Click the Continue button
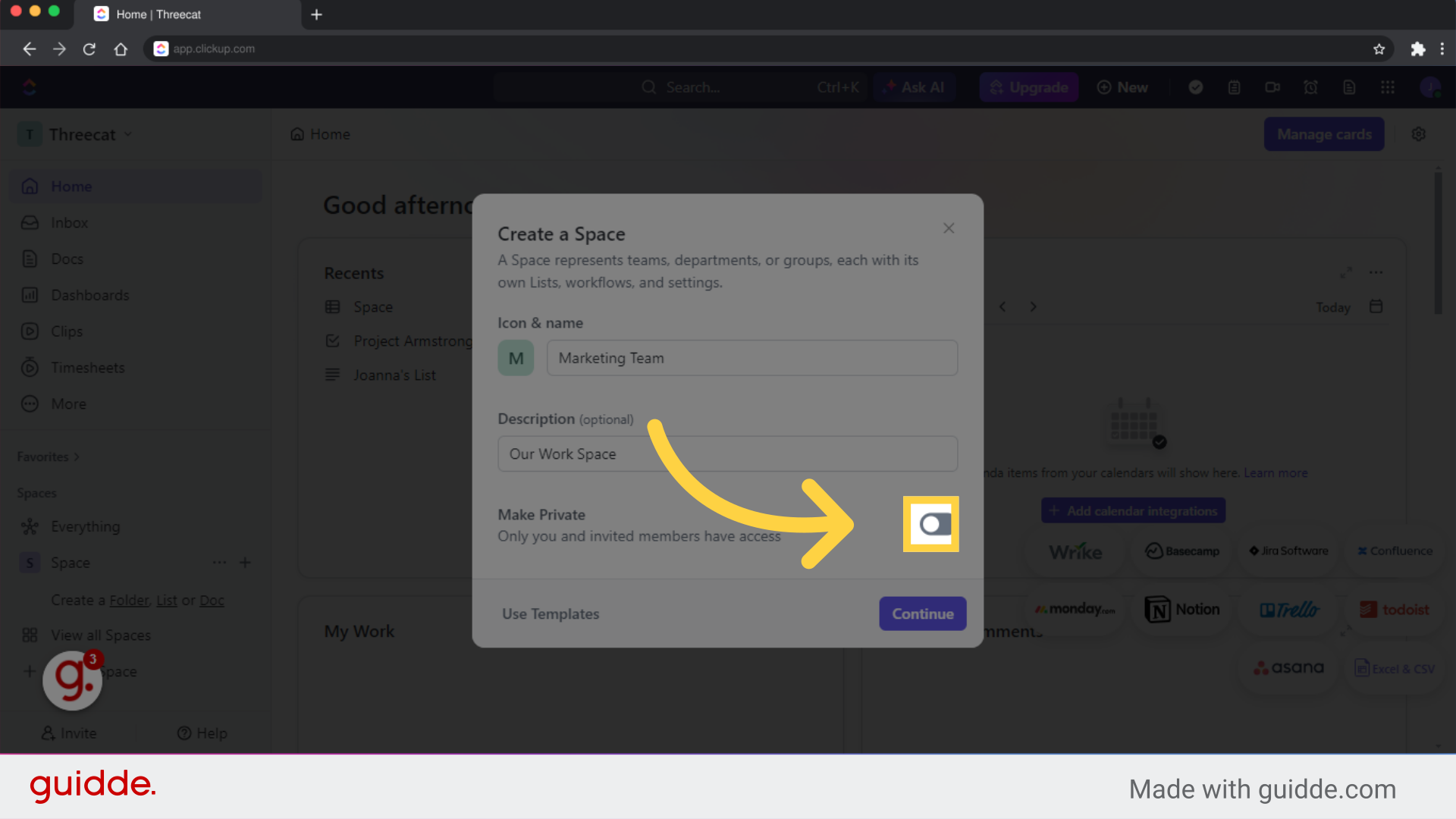Image resolution: width=1456 pixels, height=819 pixels. tap(922, 613)
